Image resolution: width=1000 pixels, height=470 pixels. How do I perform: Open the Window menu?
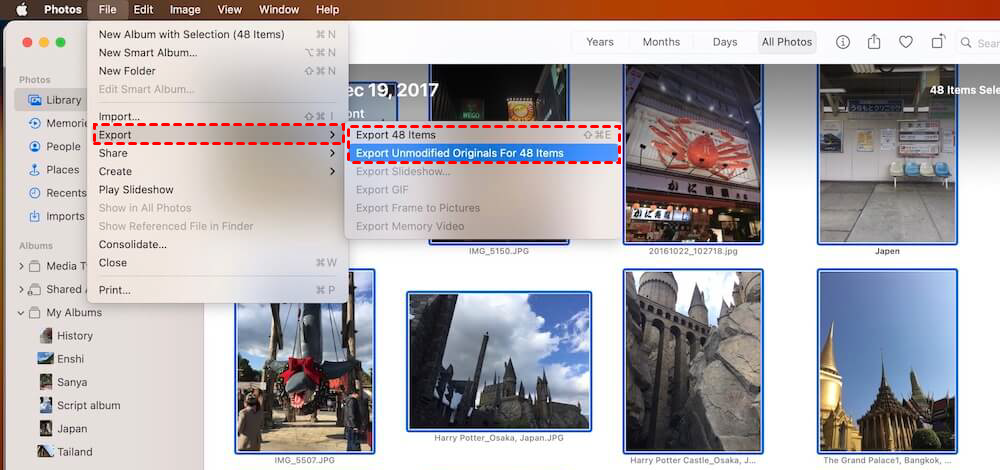279,10
